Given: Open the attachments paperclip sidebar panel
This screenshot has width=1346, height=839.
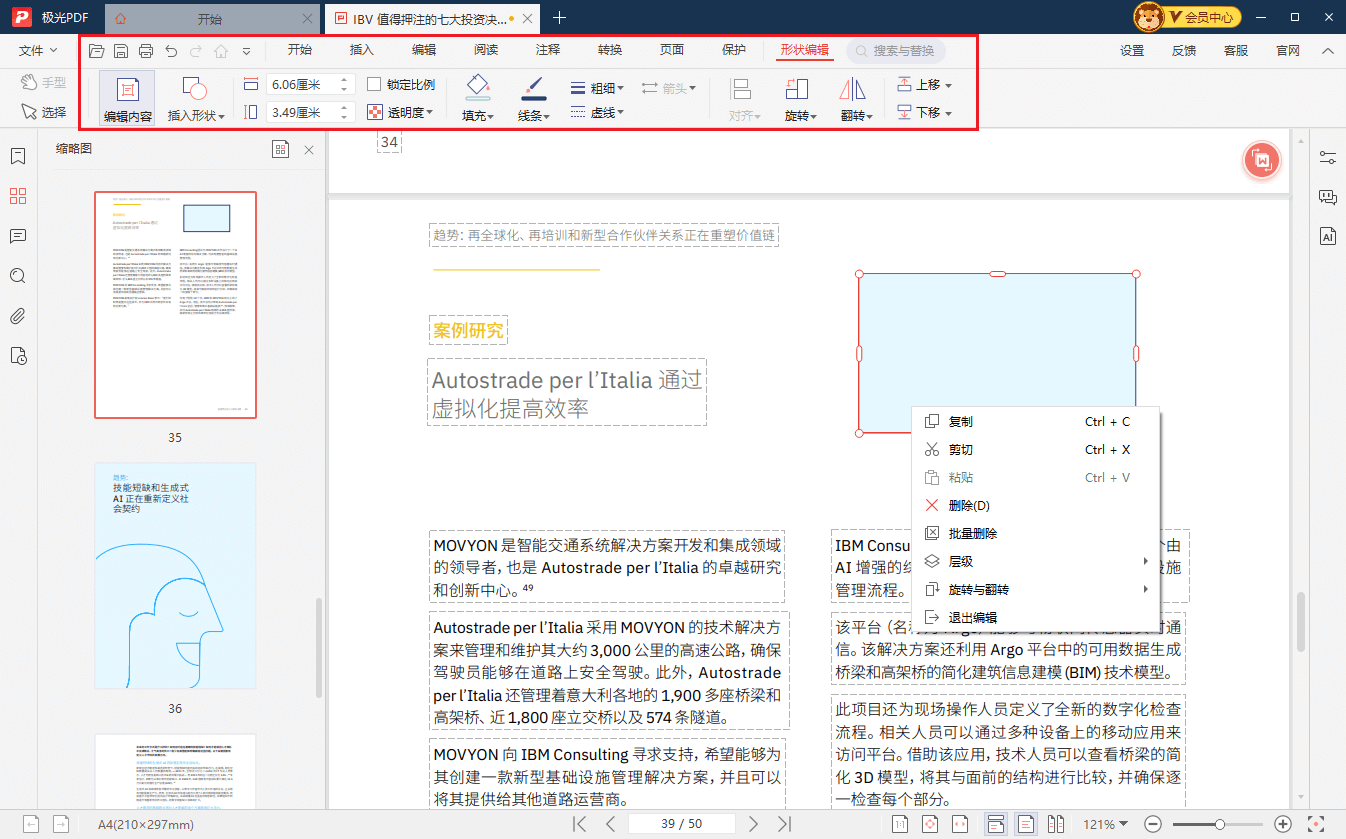Looking at the screenshot, I should tap(17, 317).
